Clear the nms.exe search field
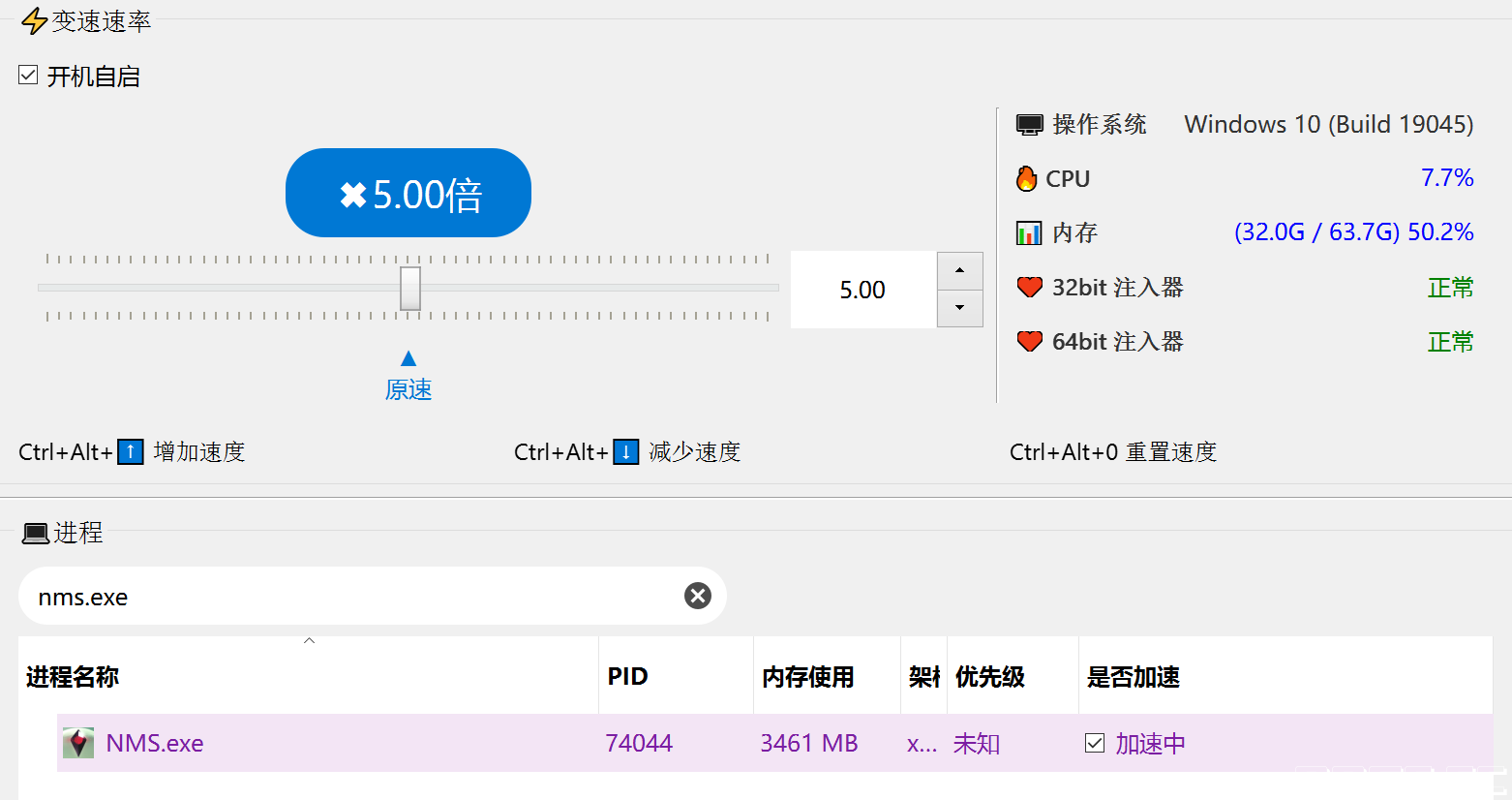 click(x=697, y=596)
